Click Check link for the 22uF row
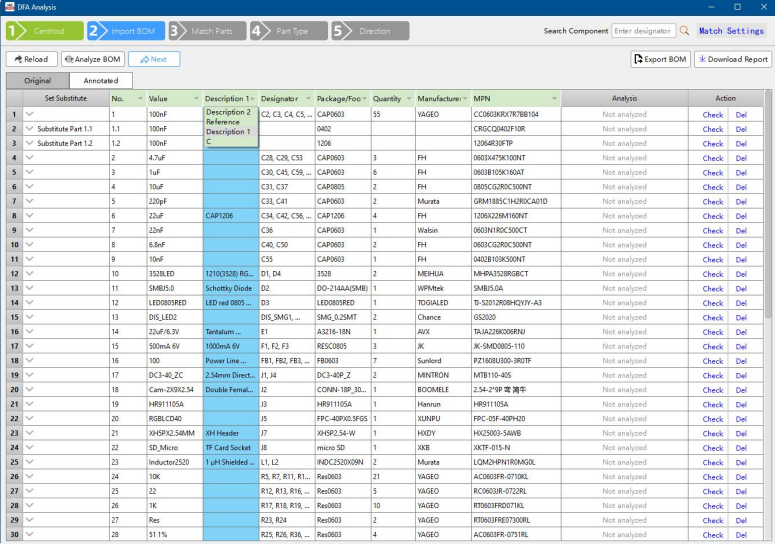Image resolution: width=775 pixels, height=544 pixels. point(712,216)
